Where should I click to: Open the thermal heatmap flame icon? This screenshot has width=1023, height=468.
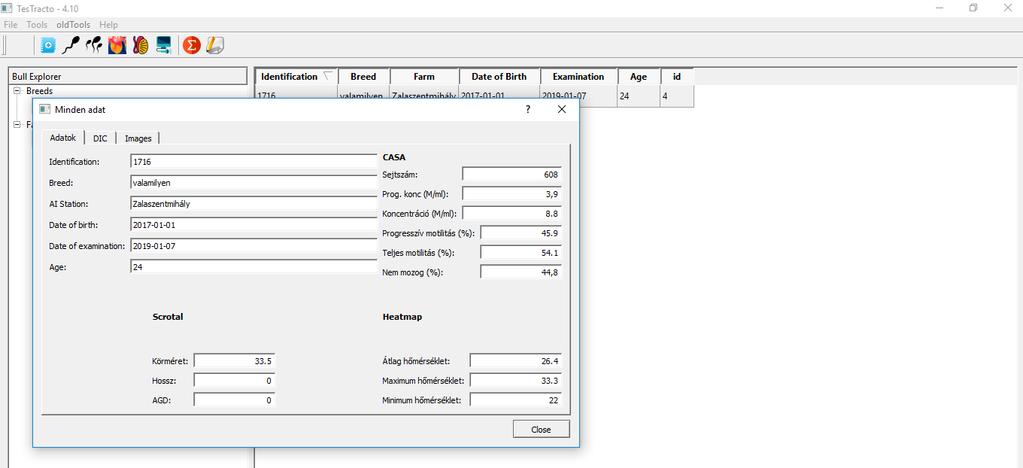(x=117, y=45)
